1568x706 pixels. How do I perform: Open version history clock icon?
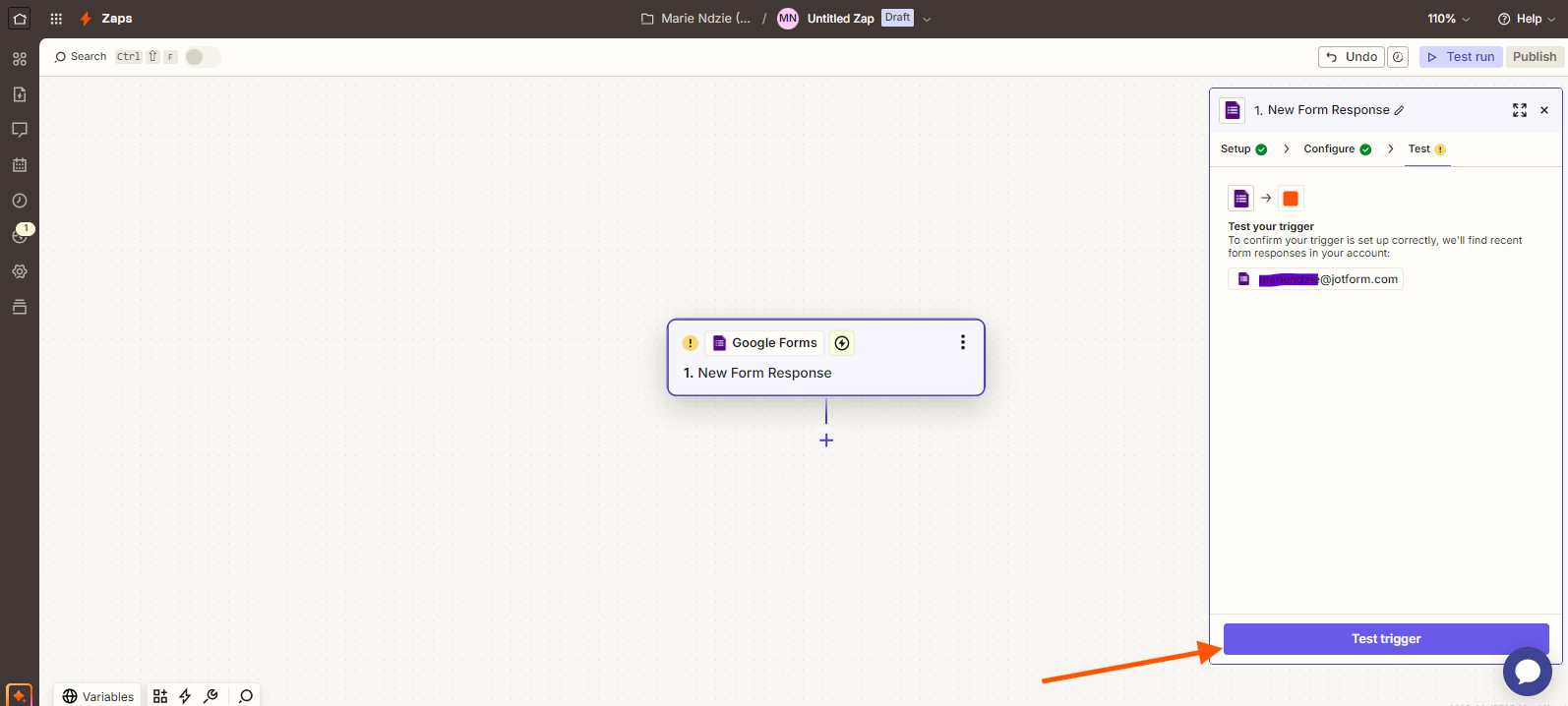click(x=1398, y=57)
